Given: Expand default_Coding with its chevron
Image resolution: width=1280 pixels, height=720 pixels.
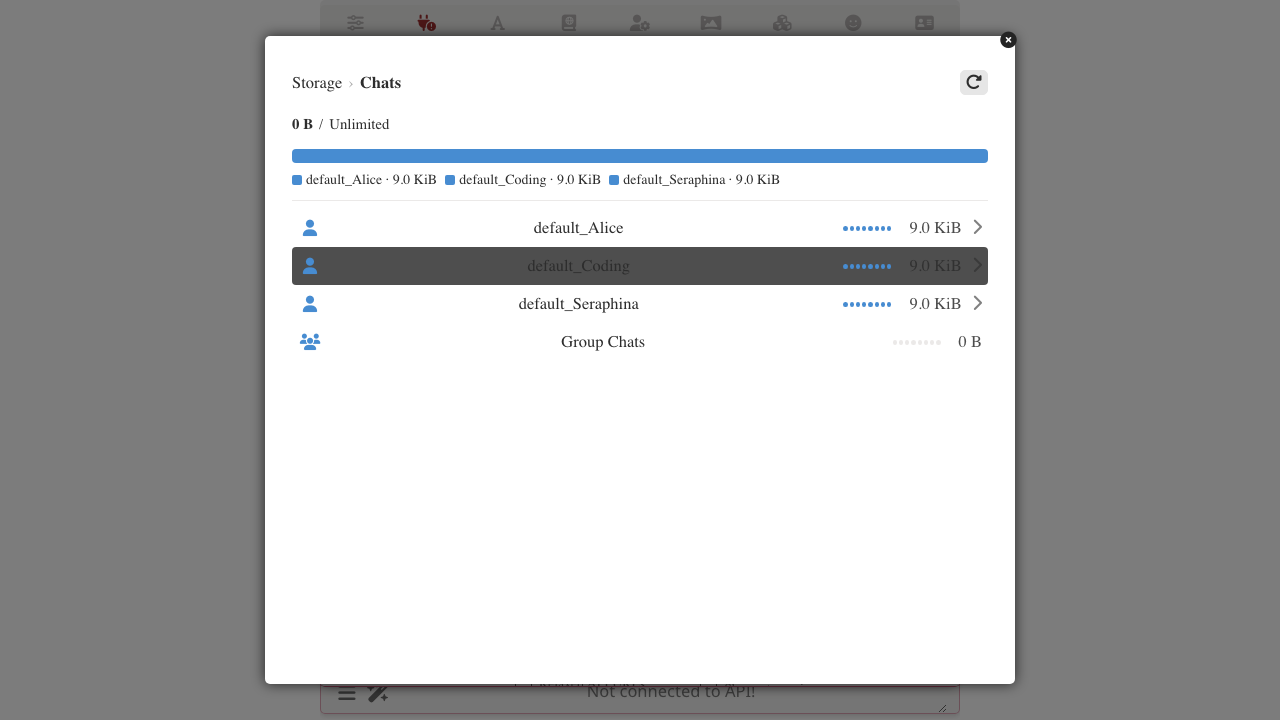Looking at the screenshot, I should coord(978,265).
